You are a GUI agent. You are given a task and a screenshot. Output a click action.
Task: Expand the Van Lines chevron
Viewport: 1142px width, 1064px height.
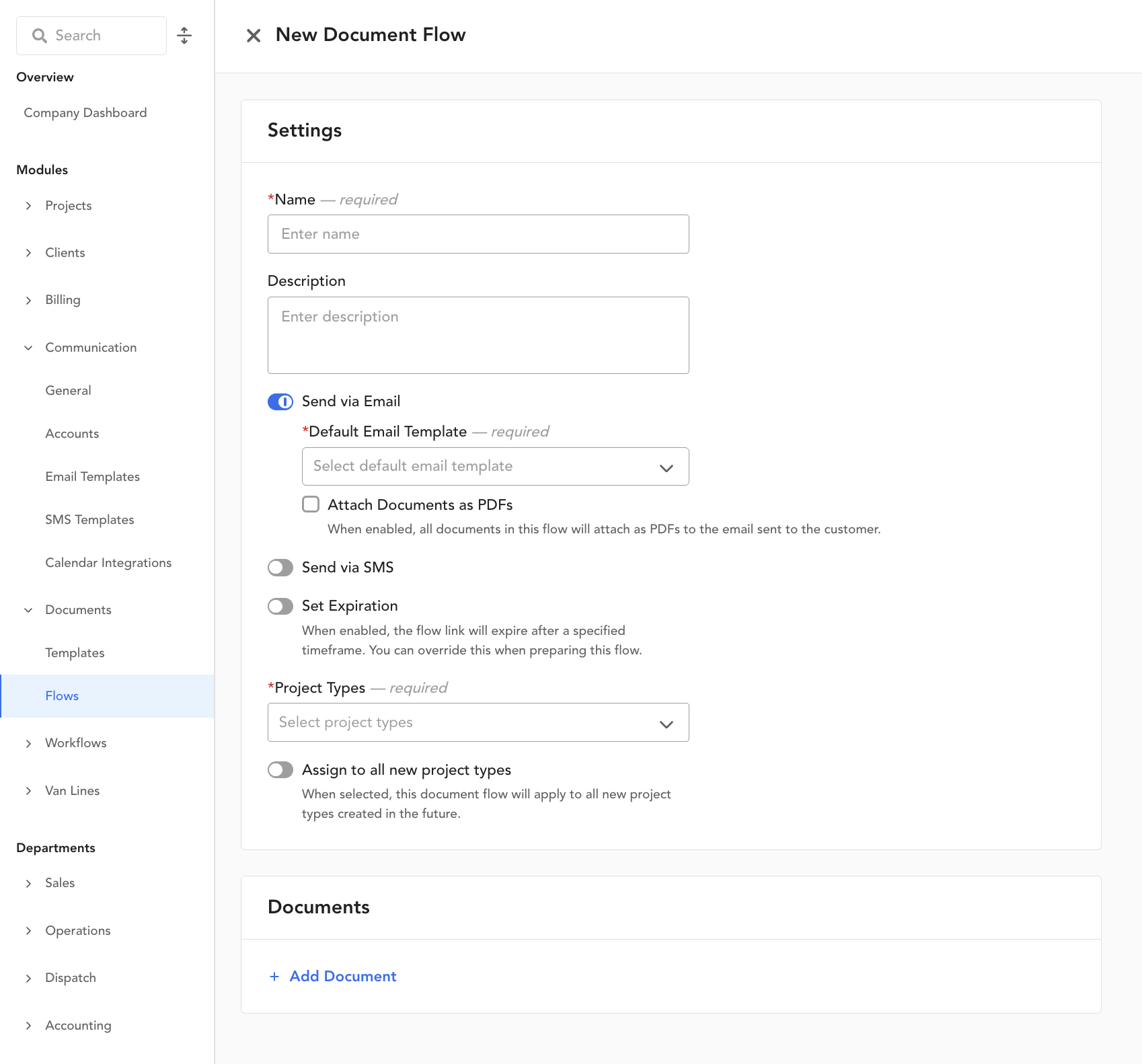pyautogui.click(x=28, y=791)
